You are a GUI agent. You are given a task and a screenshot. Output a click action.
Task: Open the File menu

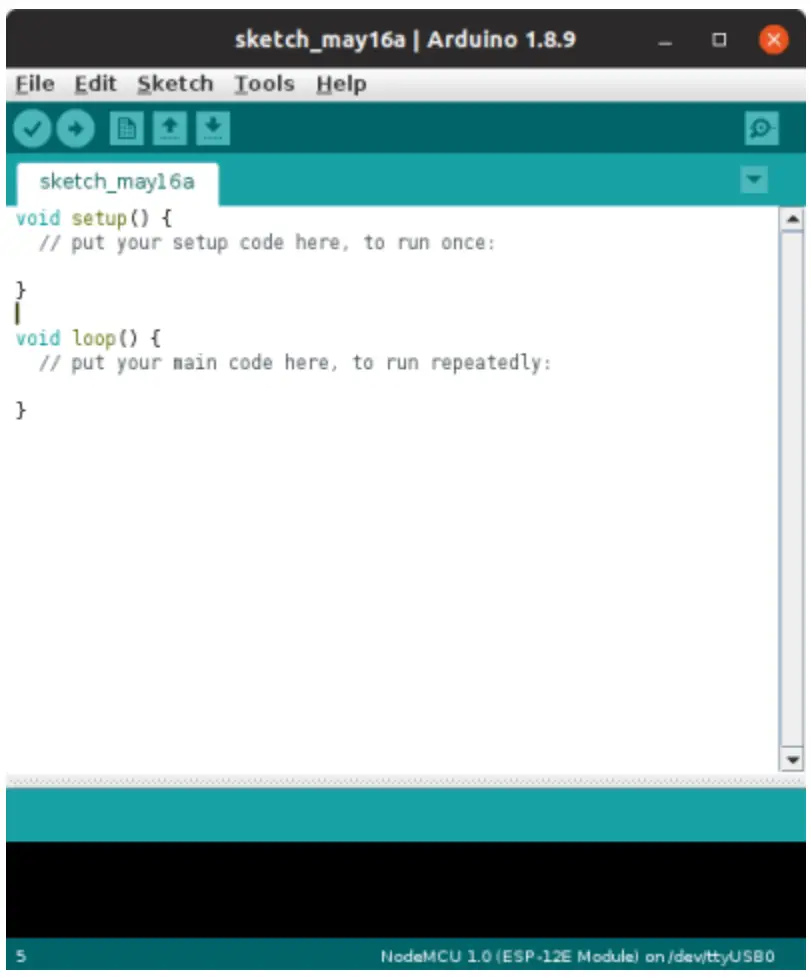[x=35, y=84]
